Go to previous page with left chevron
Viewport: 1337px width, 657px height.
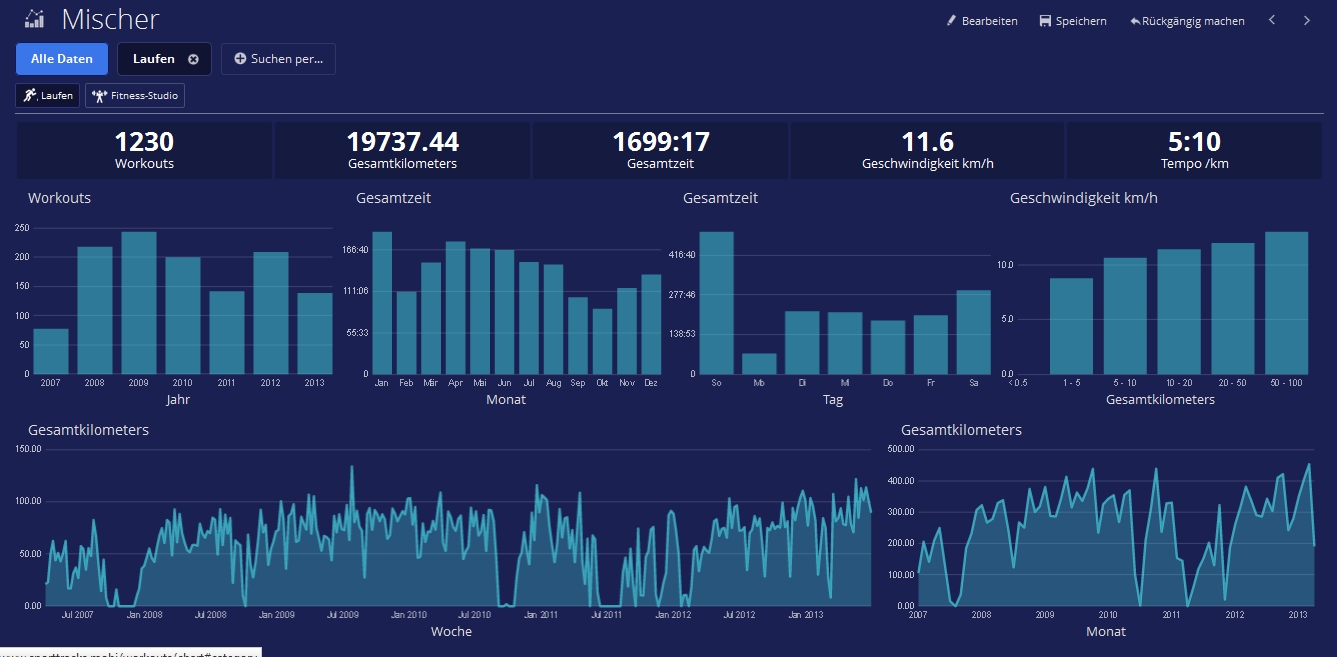pyautogui.click(x=1272, y=20)
